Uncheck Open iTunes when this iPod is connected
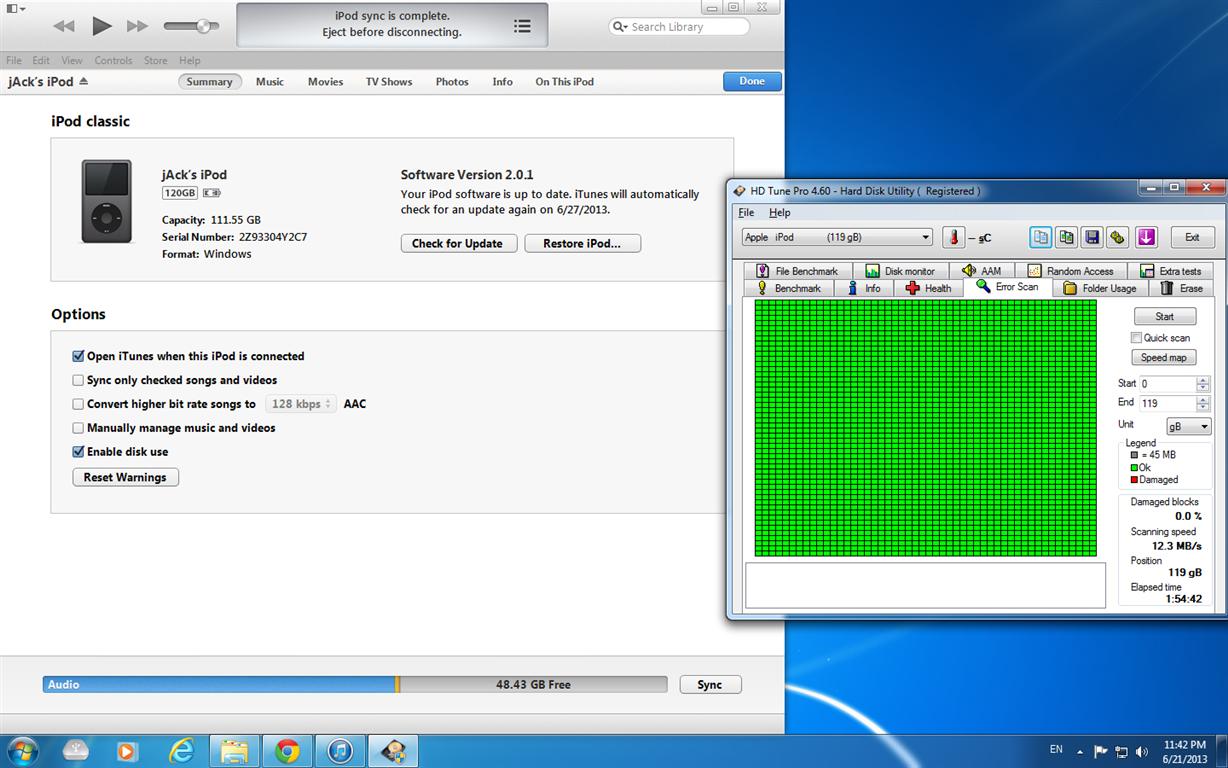This screenshot has height=768, width=1228. tap(78, 356)
